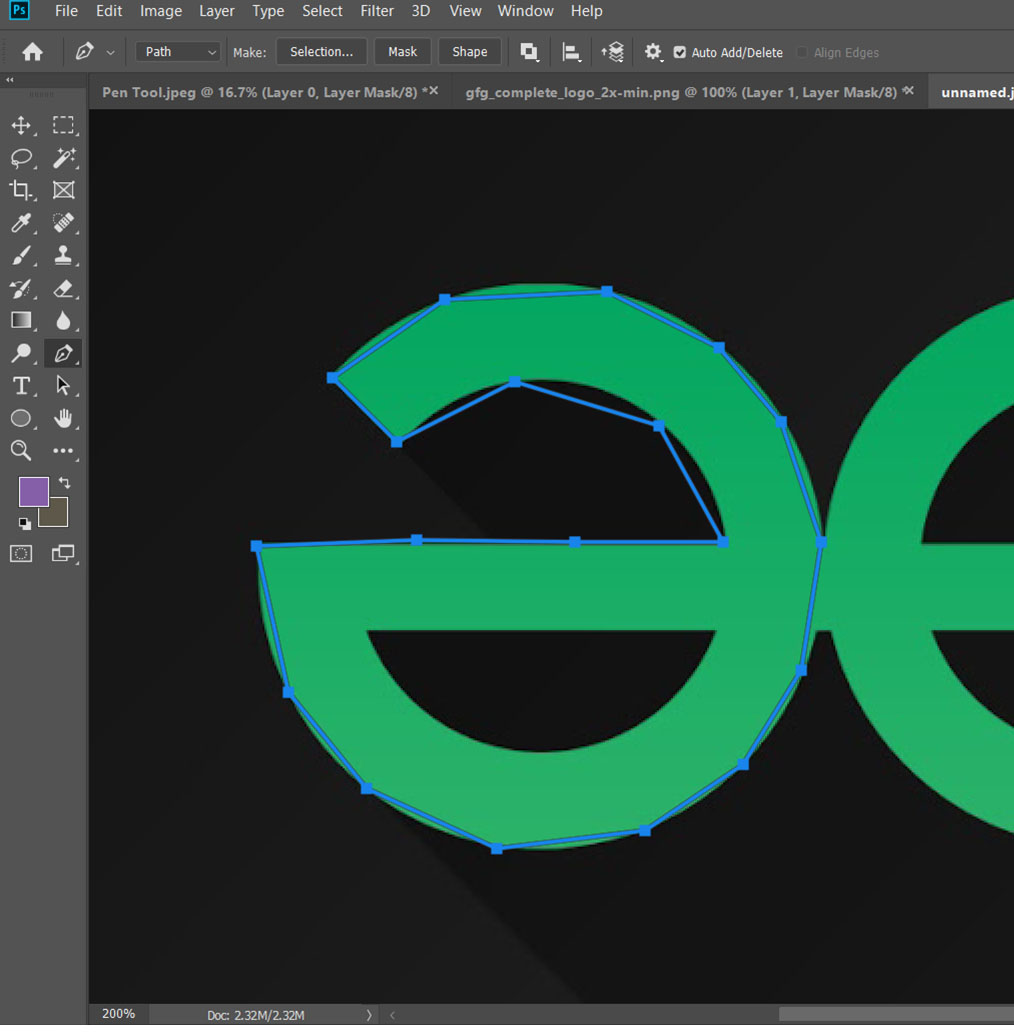Pick the Magic Wand tool
This screenshot has height=1032, width=1014.
(64, 158)
